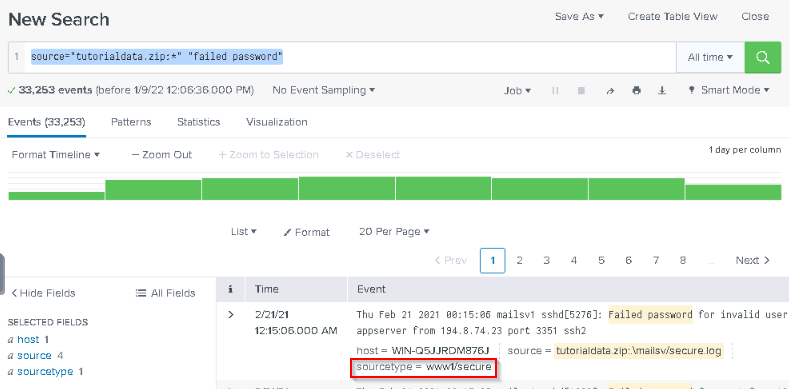Image resolution: width=789 pixels, height=389 pixels.
Task: Stop the search job
Action: [x=581, y=91]
